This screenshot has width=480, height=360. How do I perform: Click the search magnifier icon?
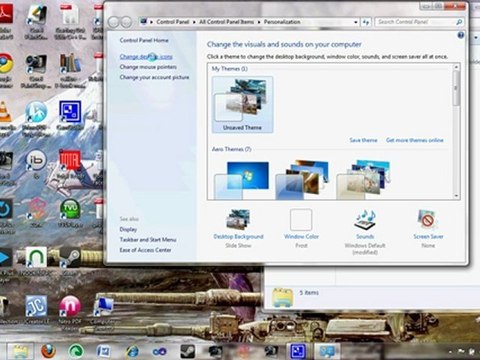click(459, 22)
